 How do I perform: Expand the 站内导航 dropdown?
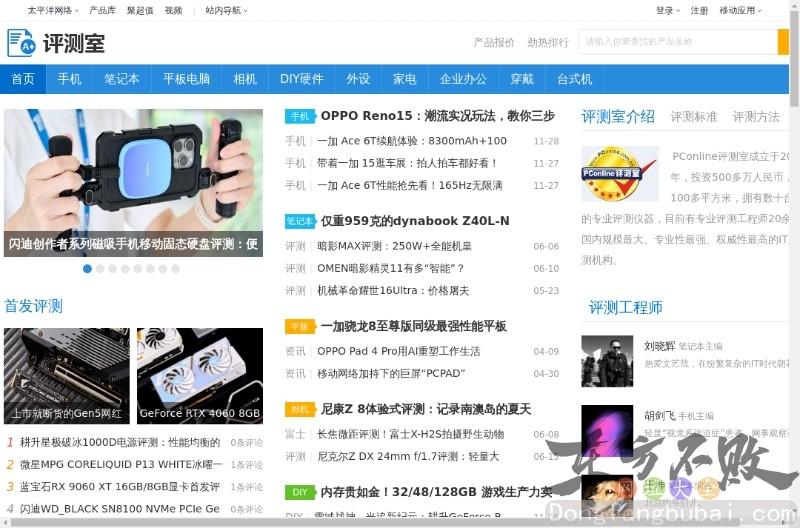coord(226,10)
